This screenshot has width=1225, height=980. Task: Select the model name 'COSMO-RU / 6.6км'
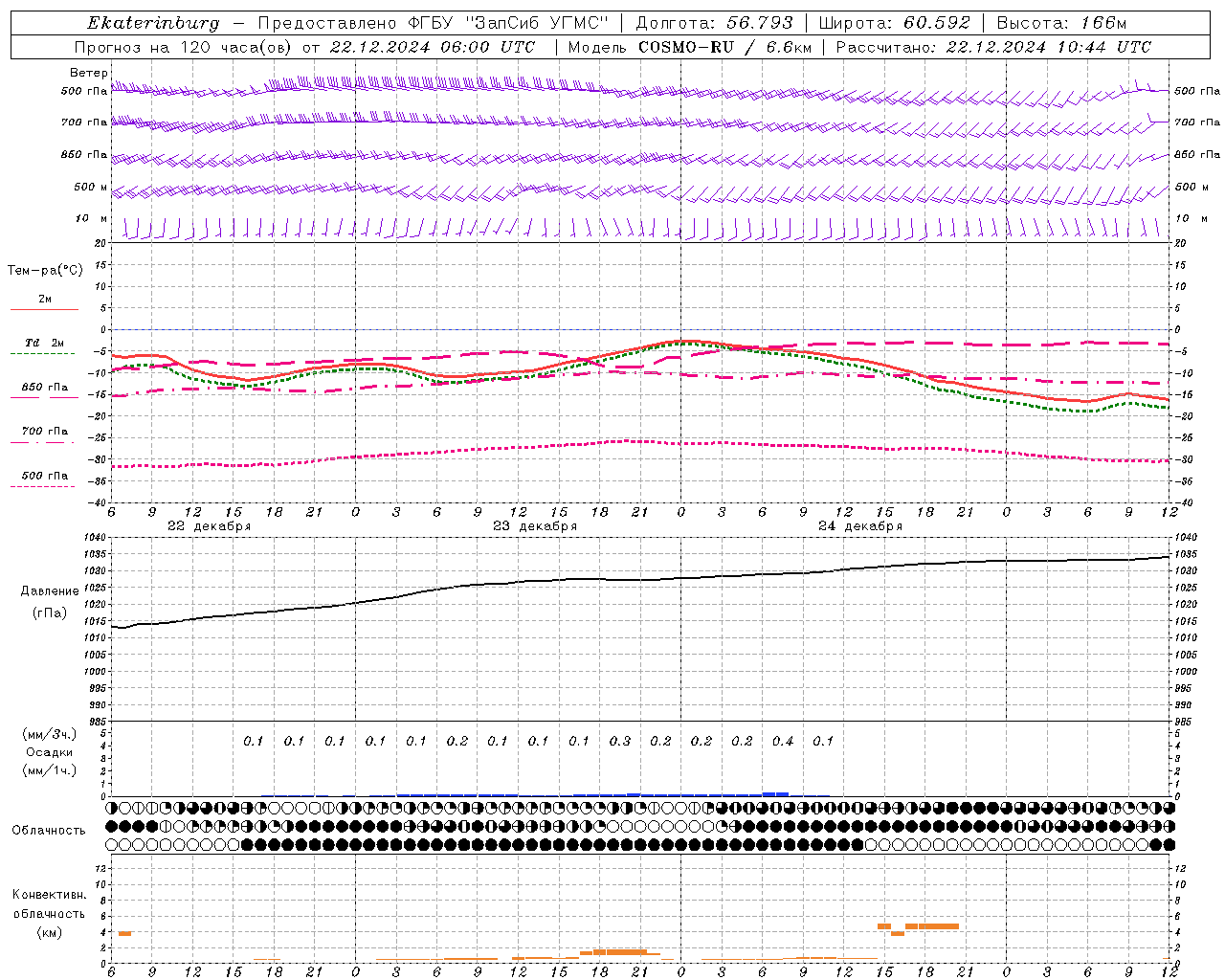[x=725, y=47]
